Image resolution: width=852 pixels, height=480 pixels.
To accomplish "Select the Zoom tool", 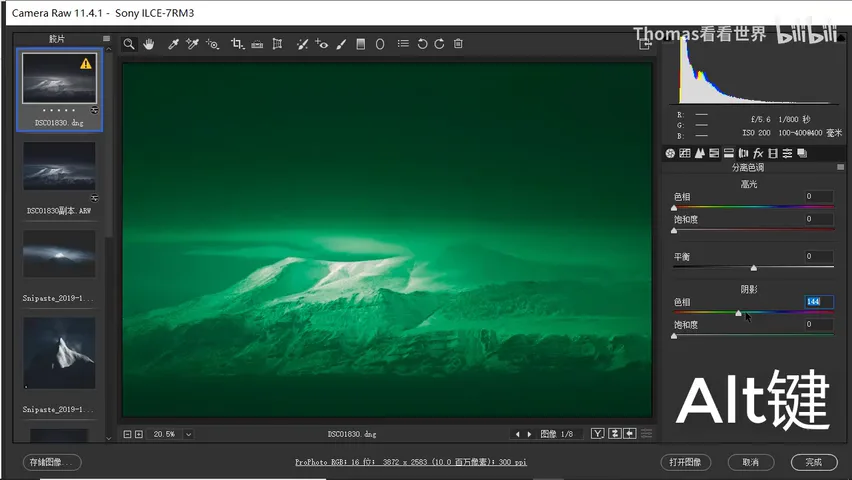I will pos(129,44).
